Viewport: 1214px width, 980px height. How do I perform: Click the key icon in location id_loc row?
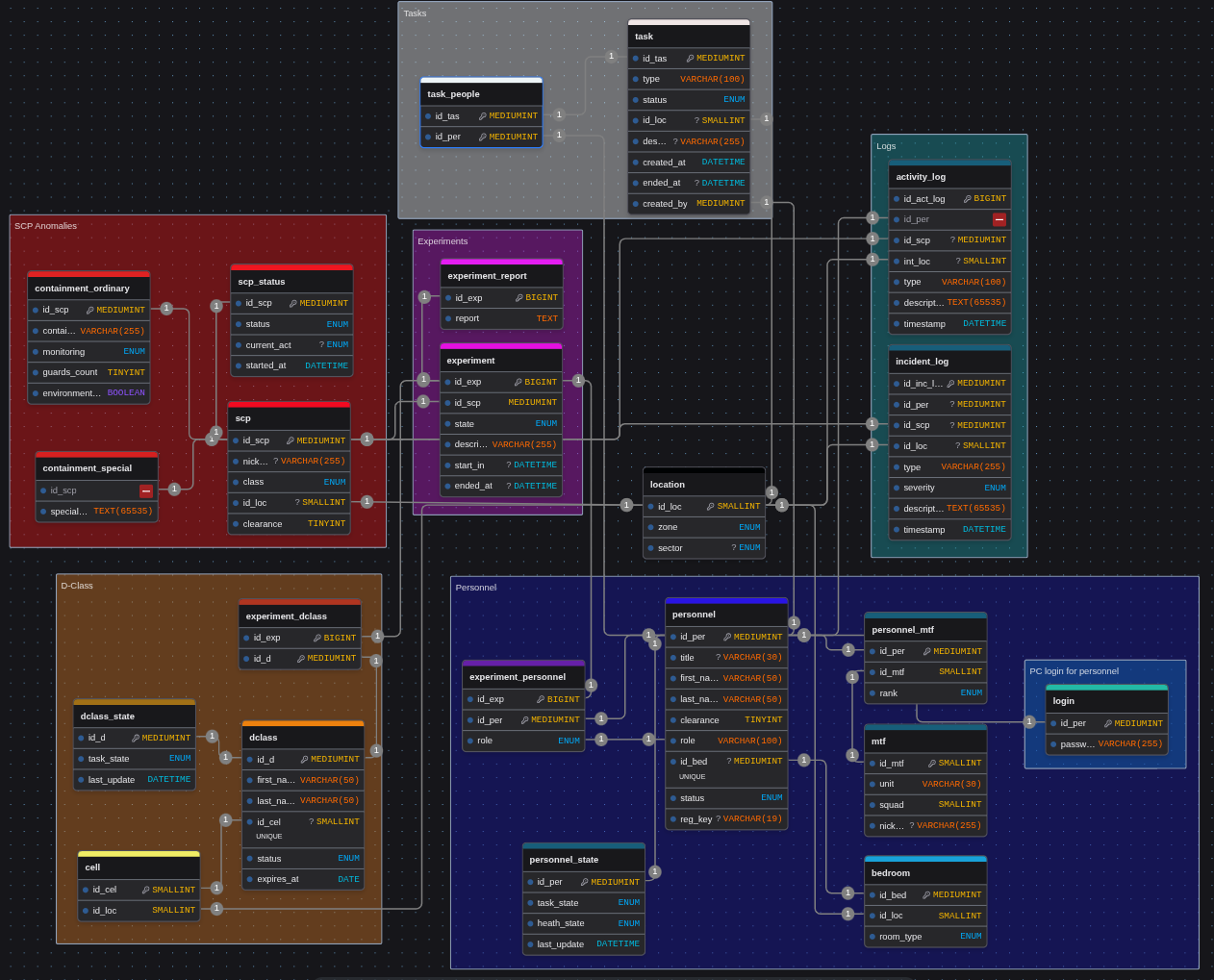pyautogui.click(x=710, y=507)
